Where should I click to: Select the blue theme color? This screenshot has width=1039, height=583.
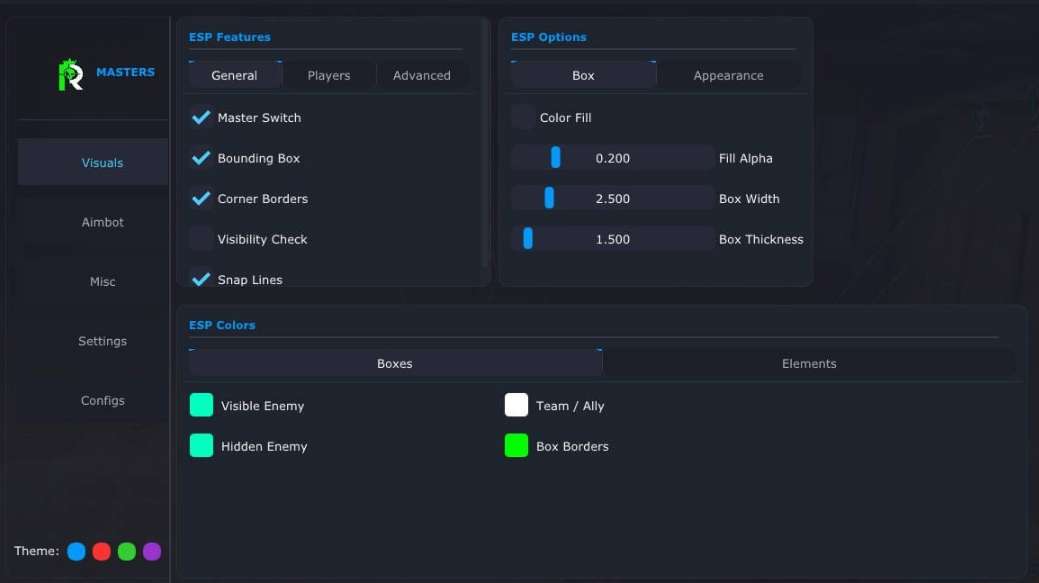tap(76, 551)
